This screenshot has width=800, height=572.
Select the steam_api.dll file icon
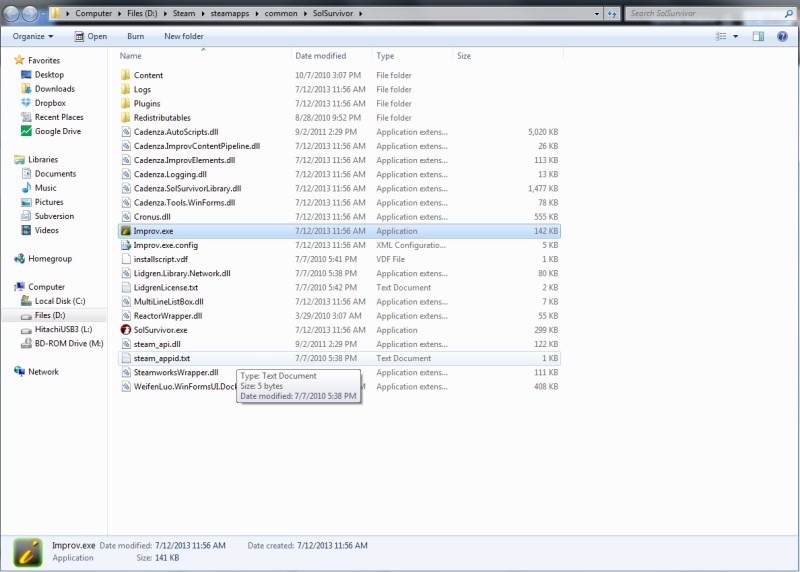(x=126, y=344)
